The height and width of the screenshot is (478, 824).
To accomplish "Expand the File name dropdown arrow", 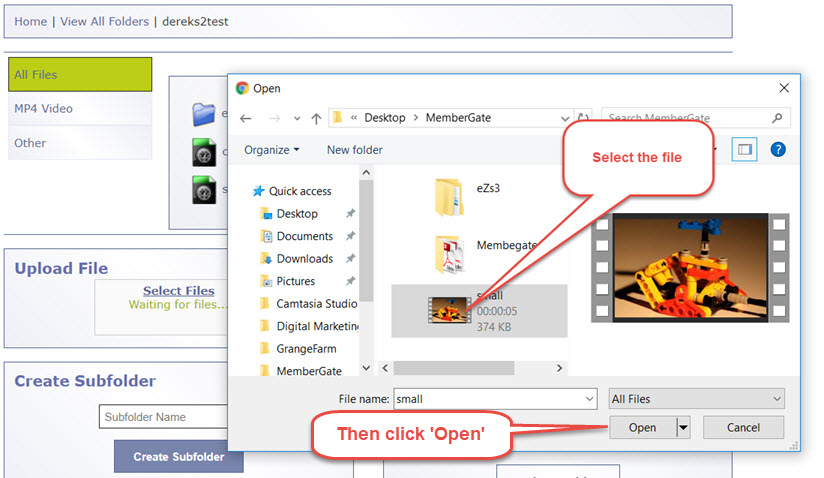I will tap(590, 399).
